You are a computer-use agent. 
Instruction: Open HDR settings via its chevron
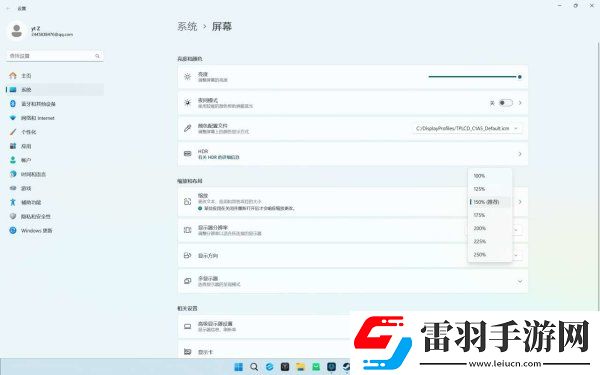pos(520,154)
